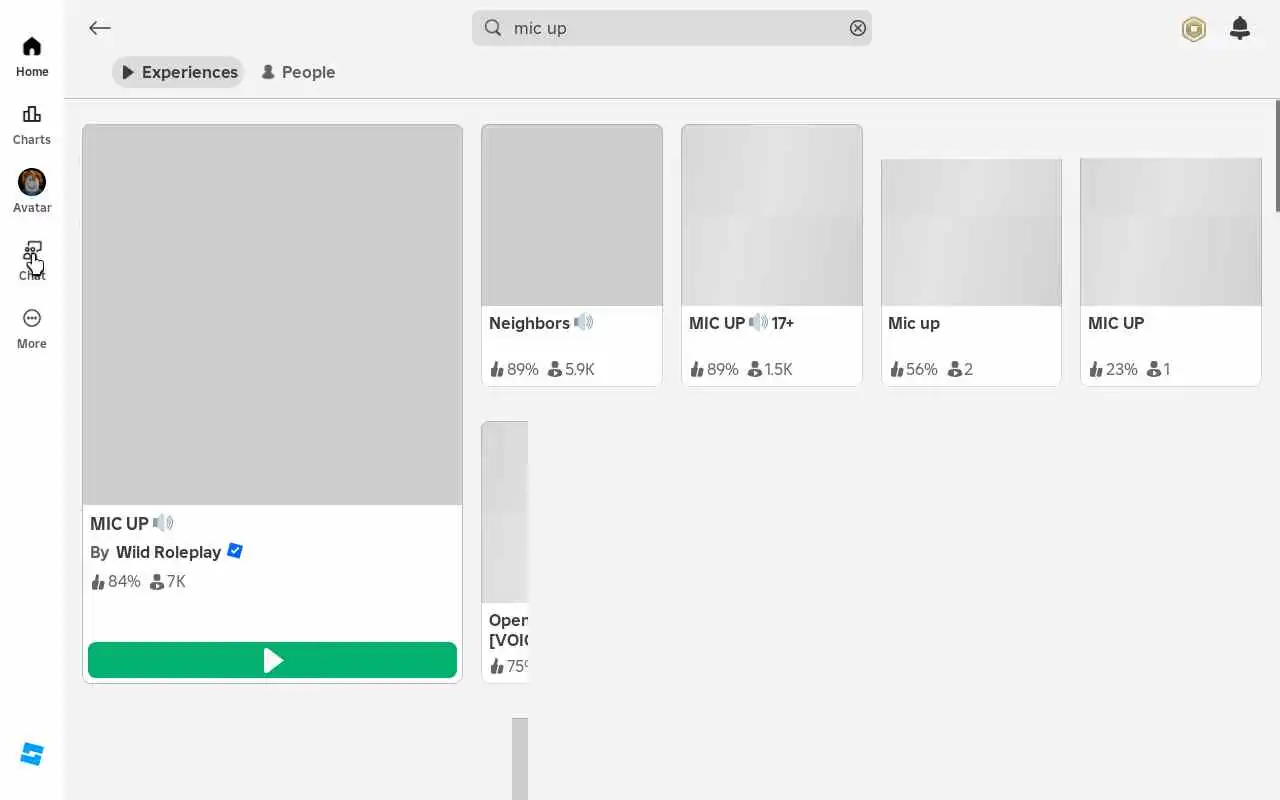Switch to the People tab
1280x800 pixels.
point(298,72)
